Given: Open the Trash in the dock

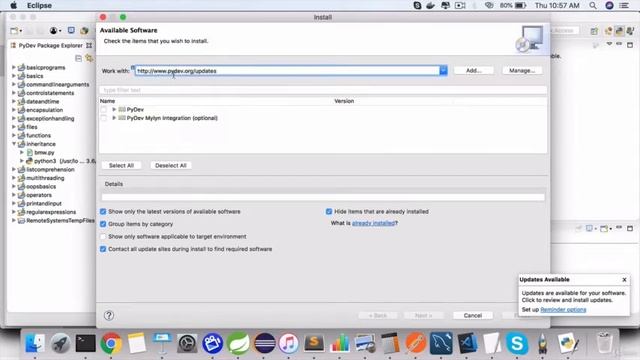Looking at the screenshot, I should (x=604, y=343).
